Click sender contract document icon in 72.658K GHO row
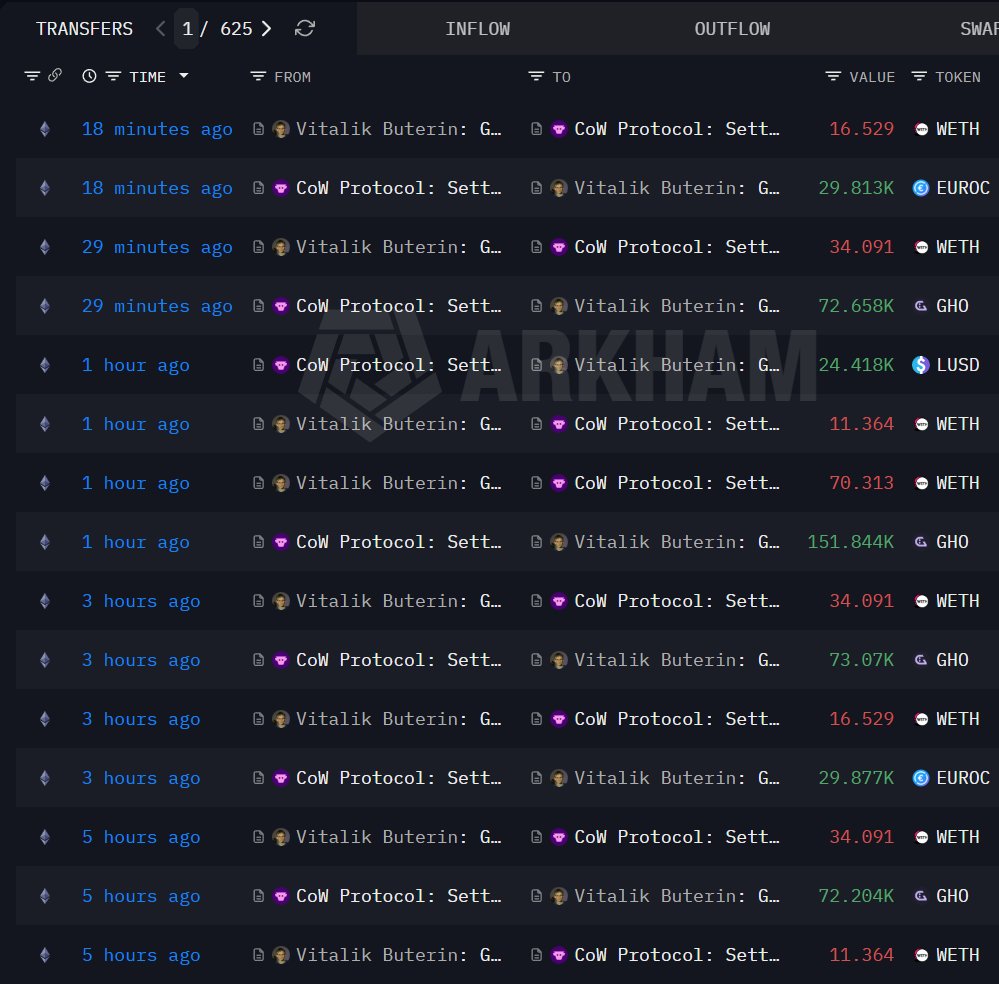Screen dimensions: 999x984 coord(258,306)
